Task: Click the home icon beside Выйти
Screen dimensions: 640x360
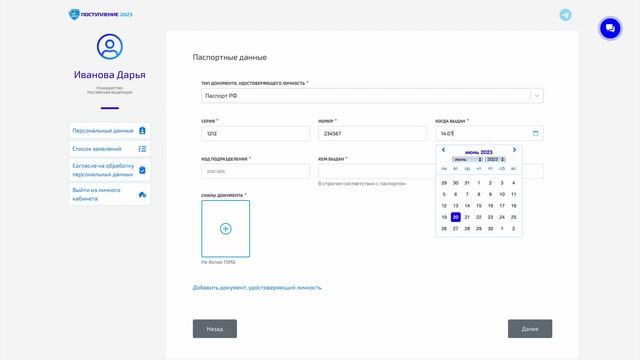Action: click(142, 195)
